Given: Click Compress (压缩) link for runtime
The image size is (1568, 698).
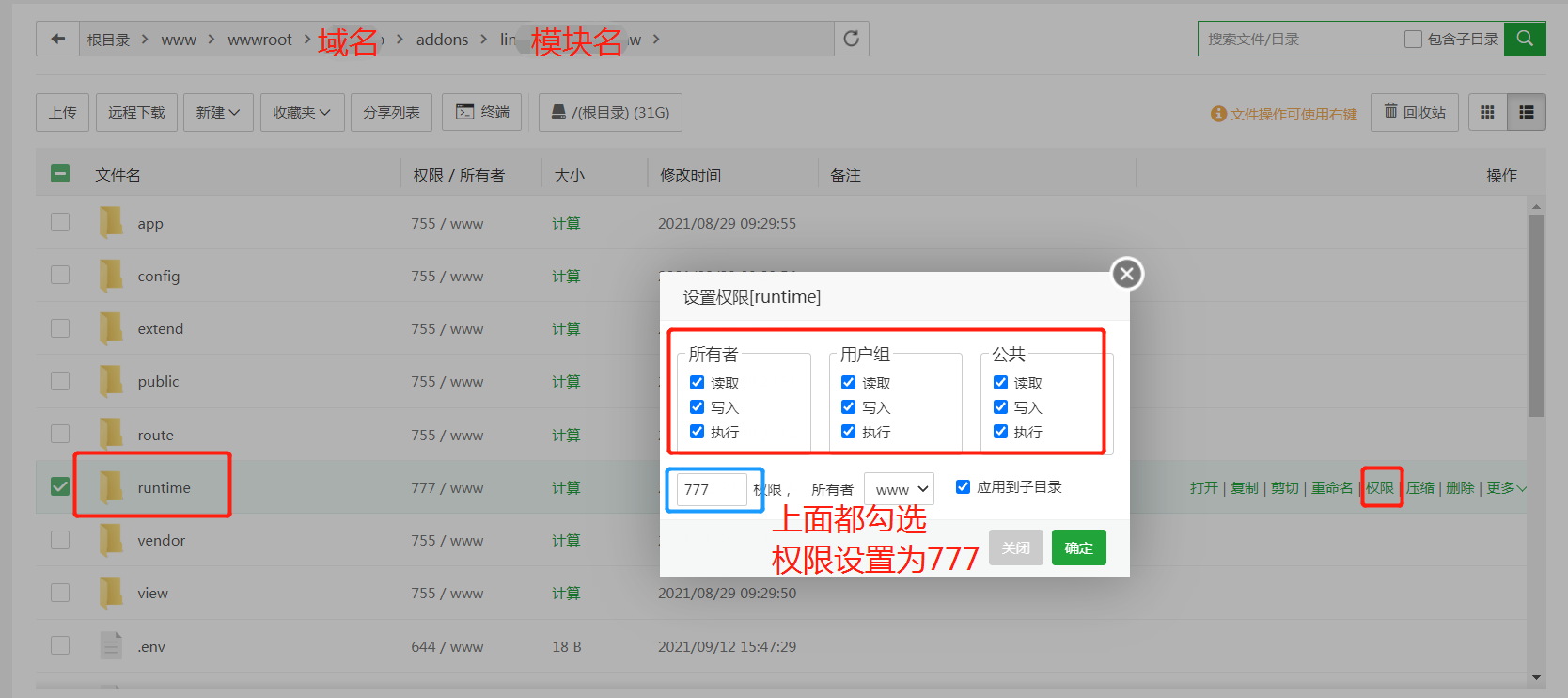Looking at the screenshot, I should pos(1419,487).
